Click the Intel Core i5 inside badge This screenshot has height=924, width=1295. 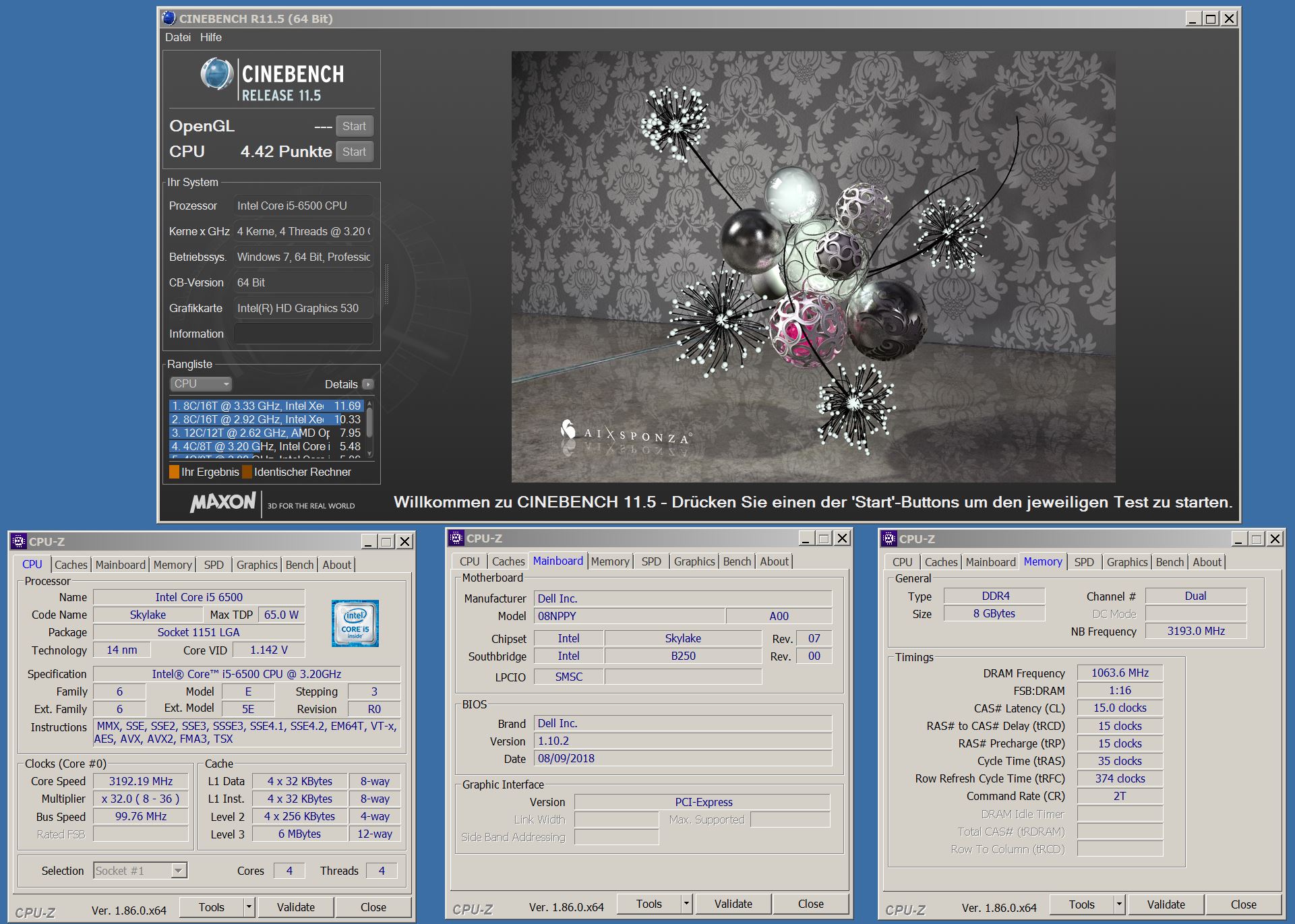[x=355, y=623]
